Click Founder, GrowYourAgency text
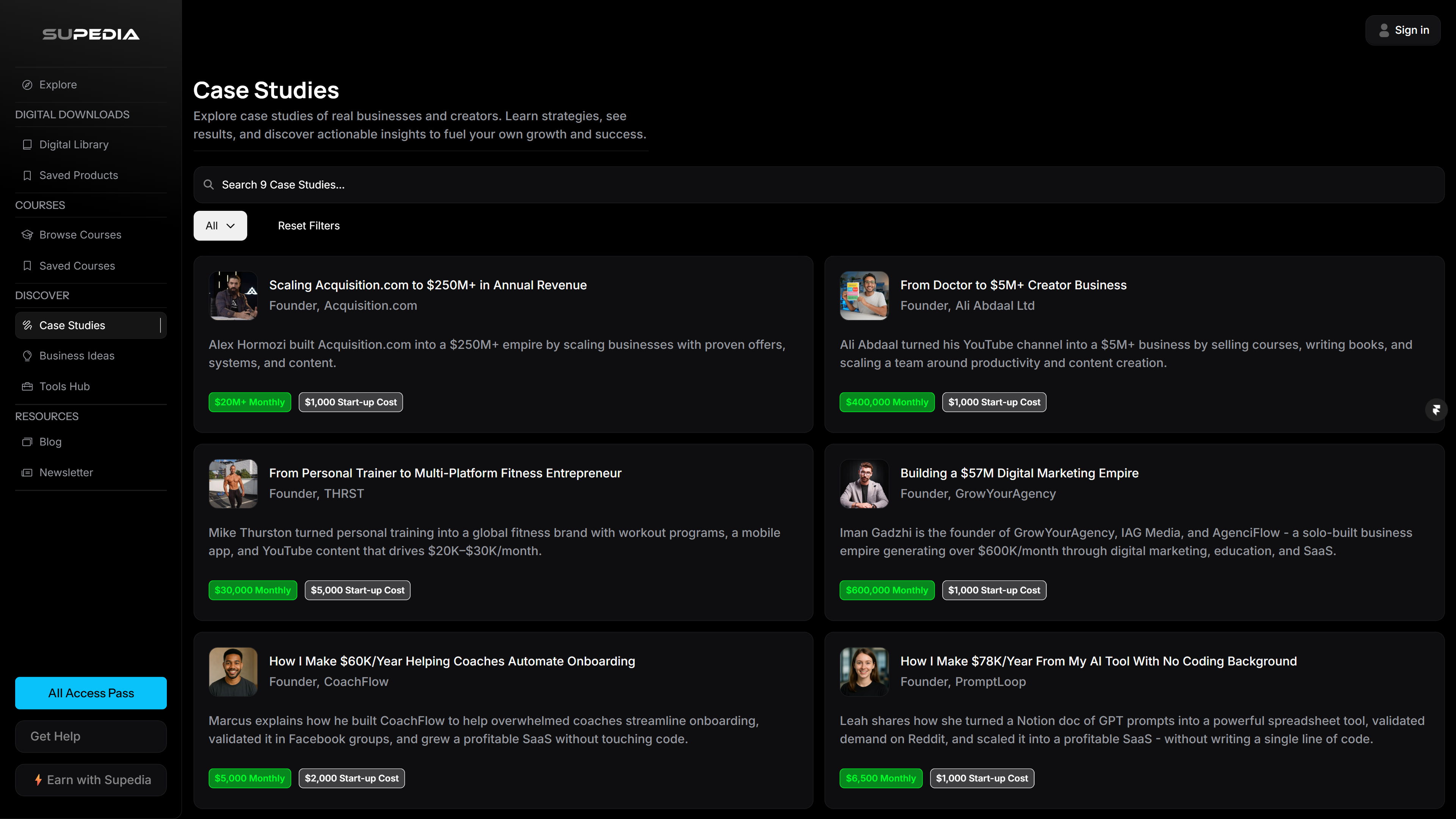 (978, 494)
